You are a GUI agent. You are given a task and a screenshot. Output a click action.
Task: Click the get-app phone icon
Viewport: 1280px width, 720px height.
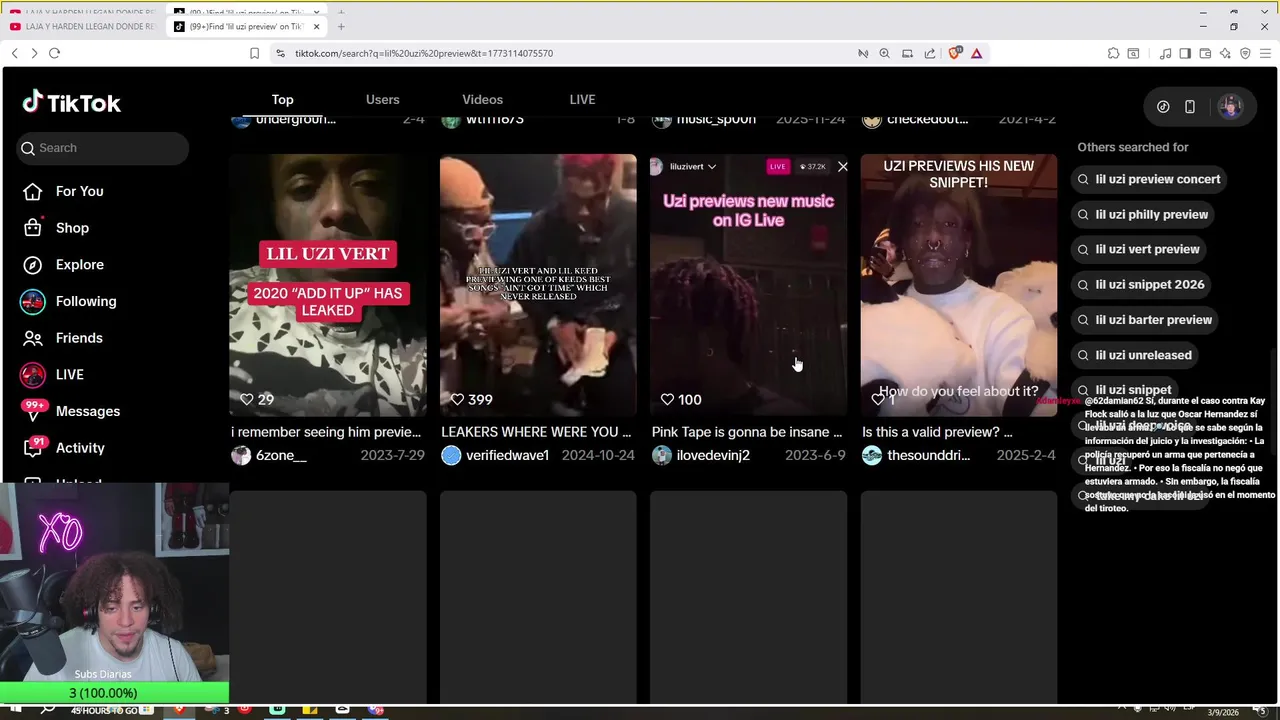1190,107
